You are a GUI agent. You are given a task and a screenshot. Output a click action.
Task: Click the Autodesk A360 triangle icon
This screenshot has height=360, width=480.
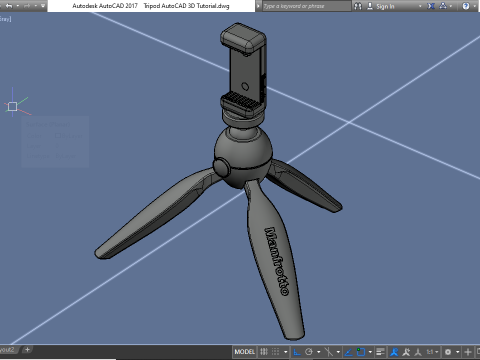coord(443,6)
